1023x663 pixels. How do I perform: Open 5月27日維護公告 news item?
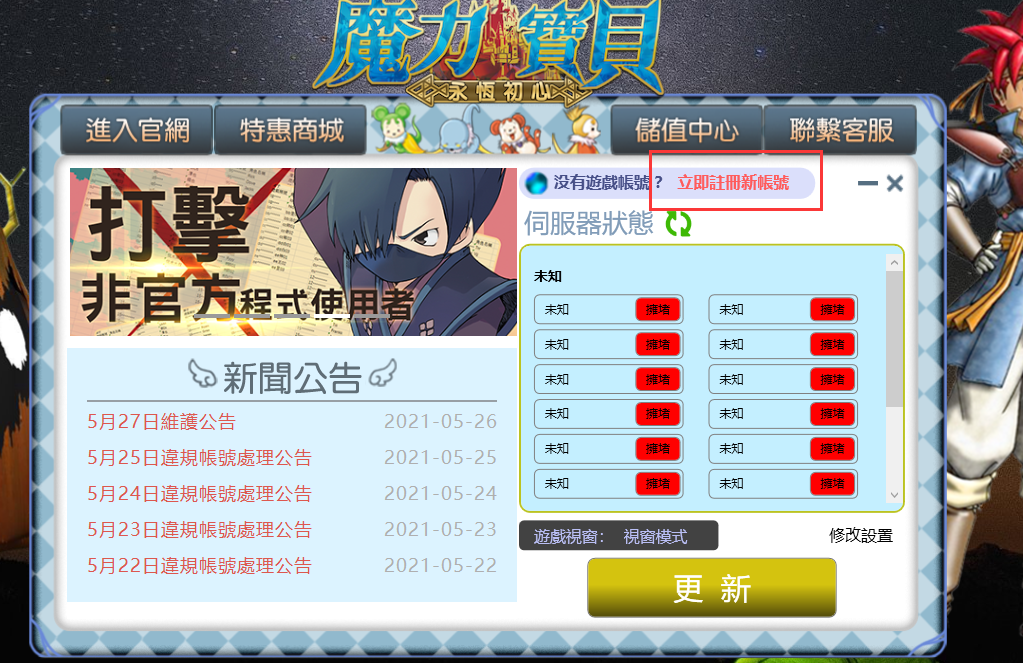click(x=161, y=422)
